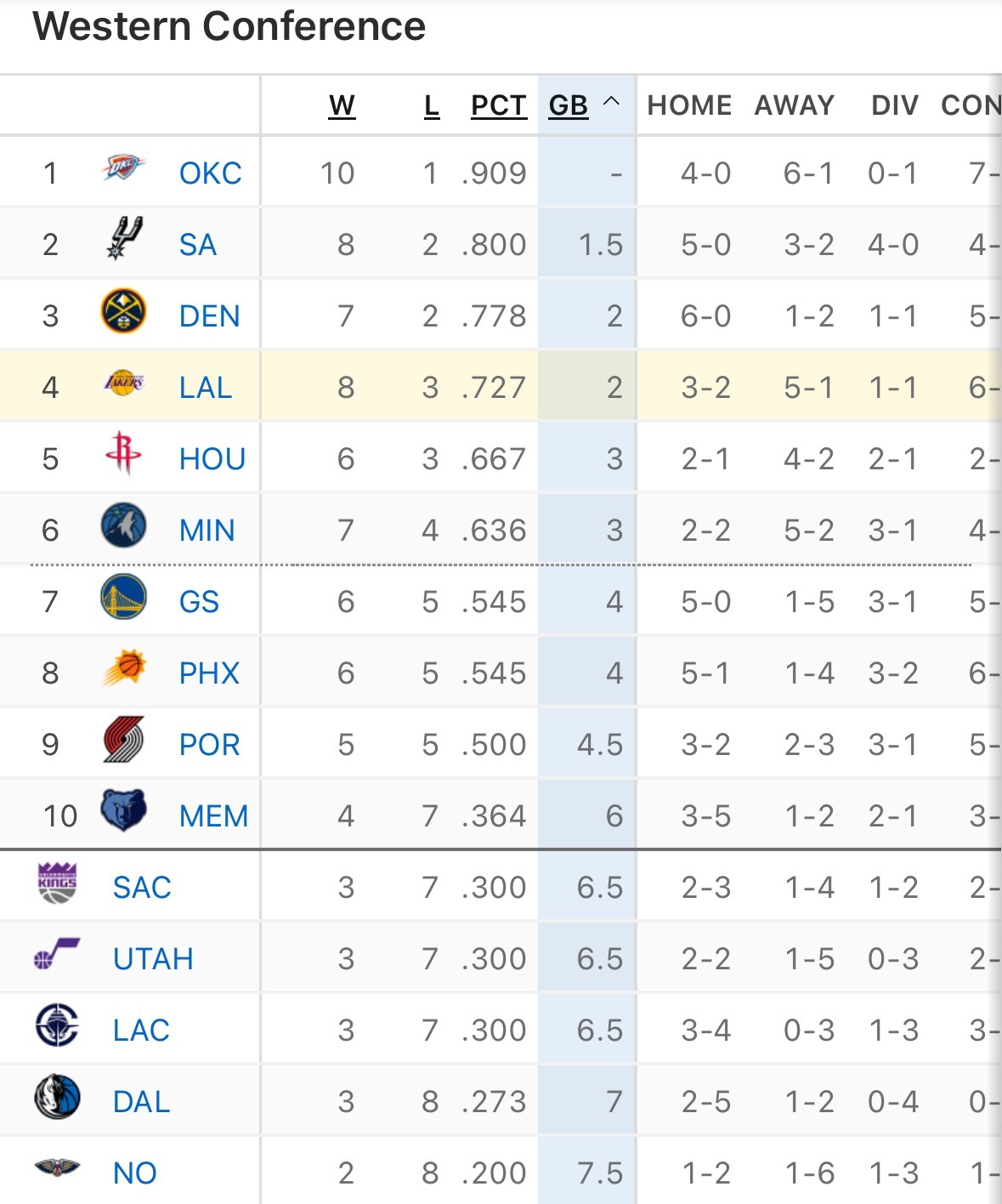The height and width of the screenshot is (1204, 1002).
Task: Open the OKC team link
Action: coord(210,173)
